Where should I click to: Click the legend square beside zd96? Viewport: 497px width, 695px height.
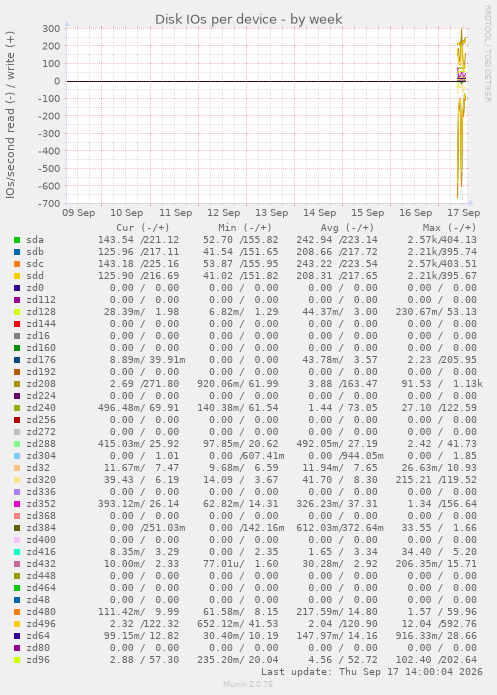click(x=17, y=660)
